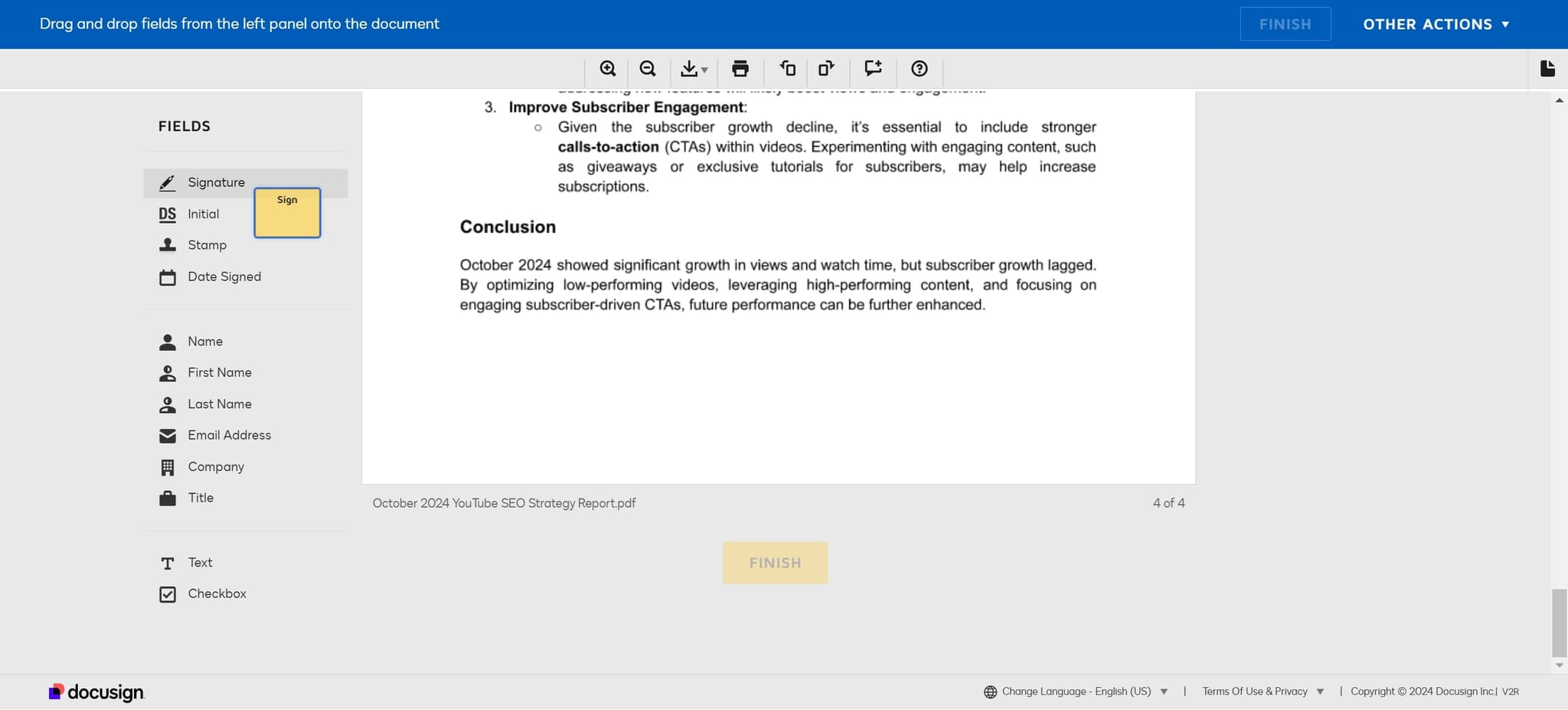Expand the Other Actions menu

1436,25
